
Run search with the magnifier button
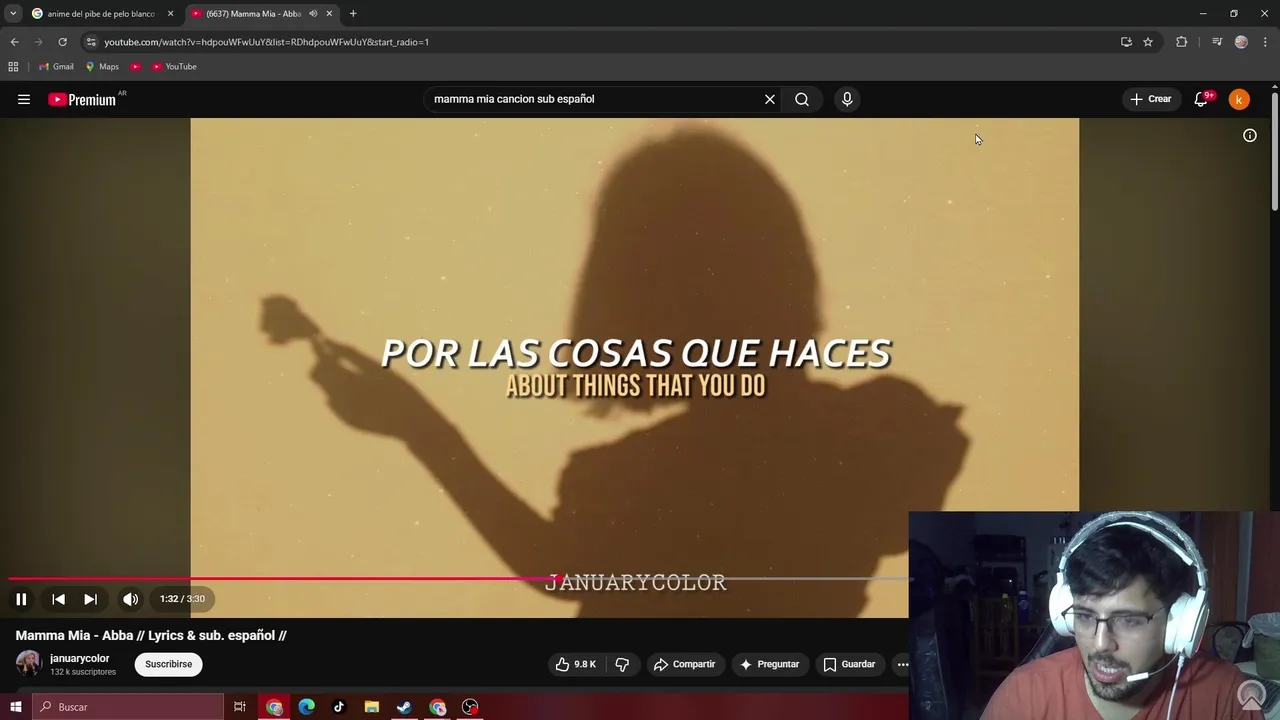coord(802,99)
